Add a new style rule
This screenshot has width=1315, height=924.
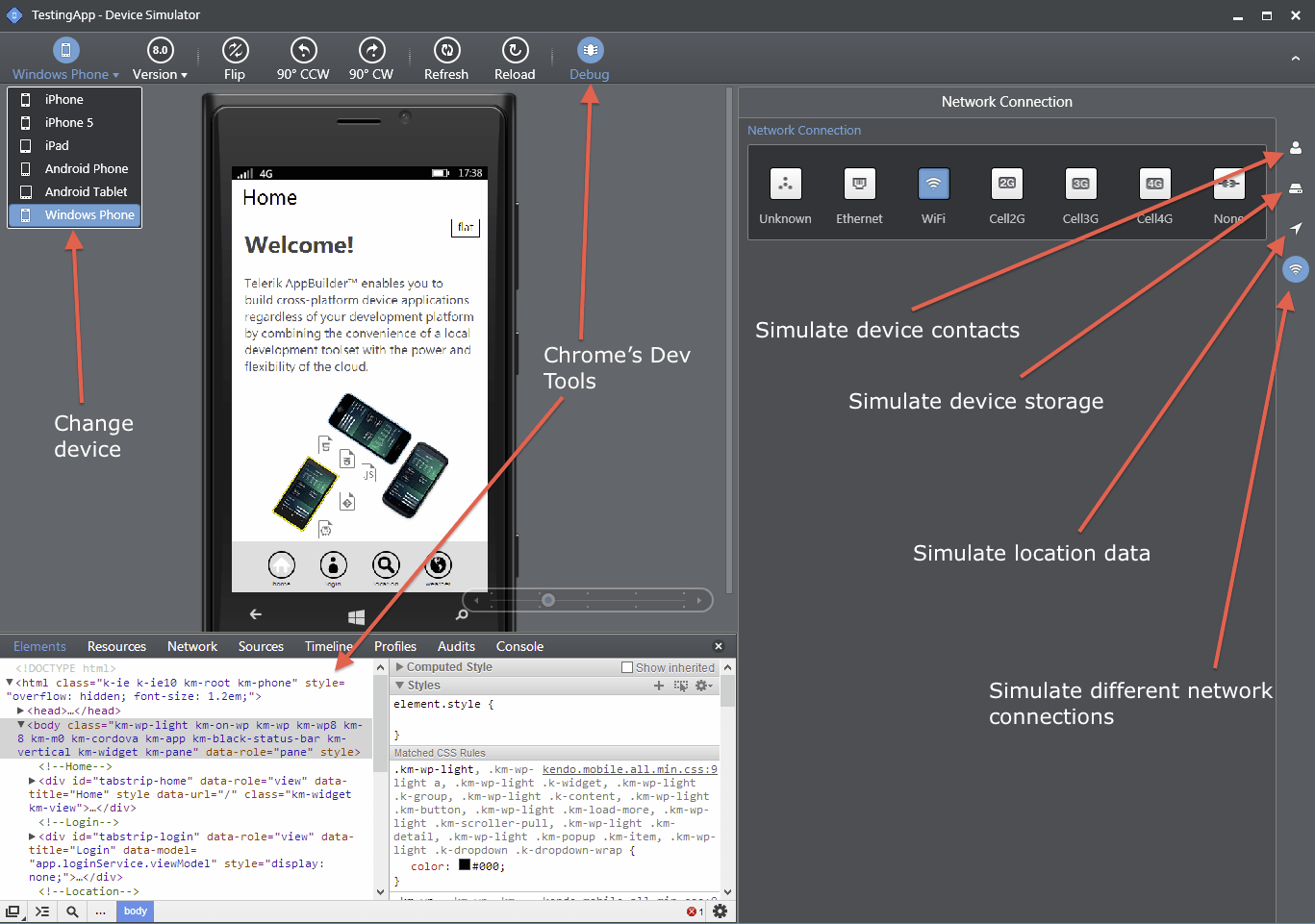coord(659,686)
